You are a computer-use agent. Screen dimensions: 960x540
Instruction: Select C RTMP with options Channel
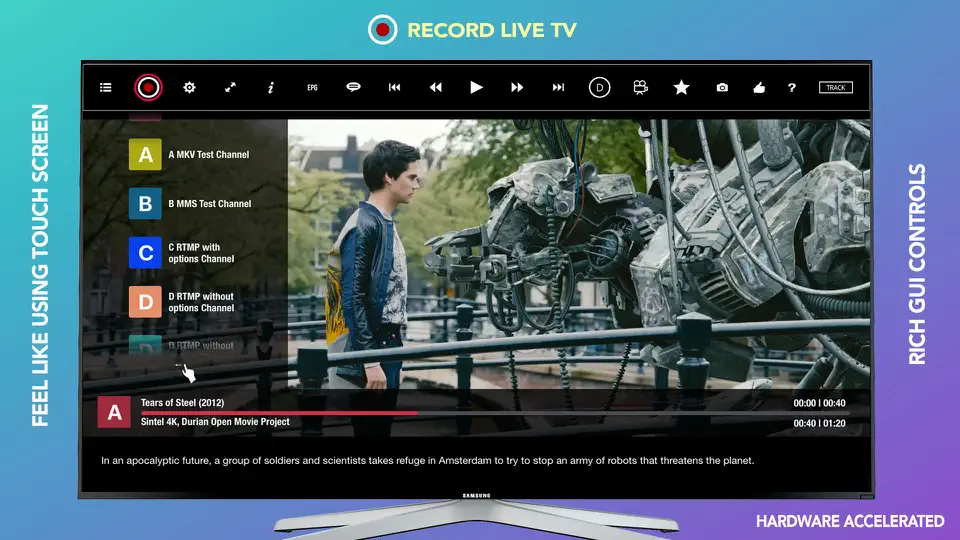[182, 253]
